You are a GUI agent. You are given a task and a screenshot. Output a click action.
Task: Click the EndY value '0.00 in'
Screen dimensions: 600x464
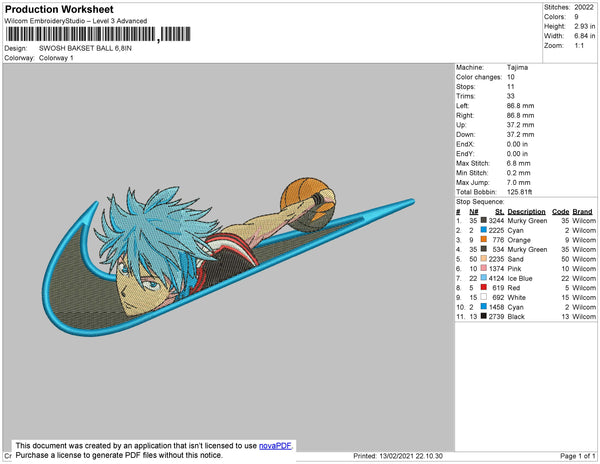[517, 153]
